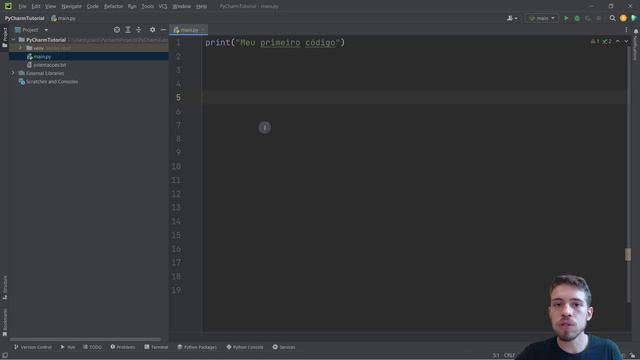Click PyCharmTutorial breadcrumb in navigation bar
Screen dimensions: 640x360
(x=24, y=18)
